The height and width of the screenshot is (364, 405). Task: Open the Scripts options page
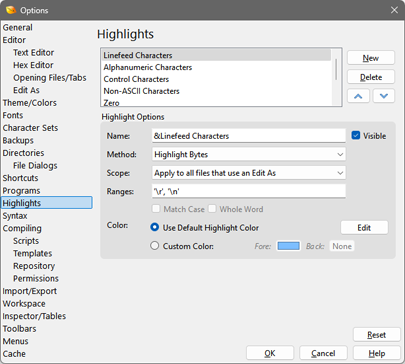[26, 241]
